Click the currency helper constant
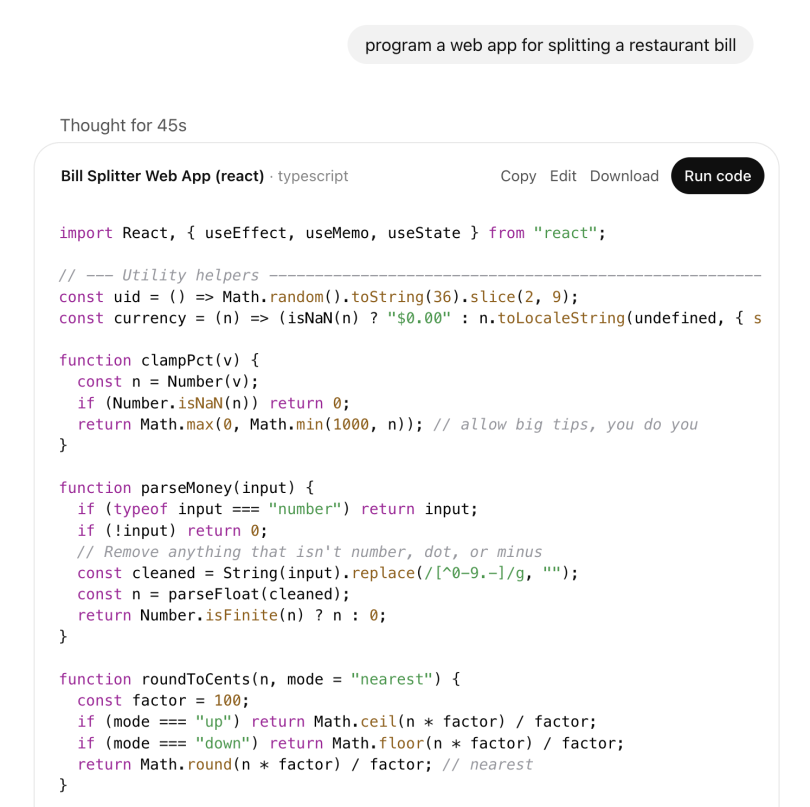The image size is (810, 807). click(x=250, y=318)
